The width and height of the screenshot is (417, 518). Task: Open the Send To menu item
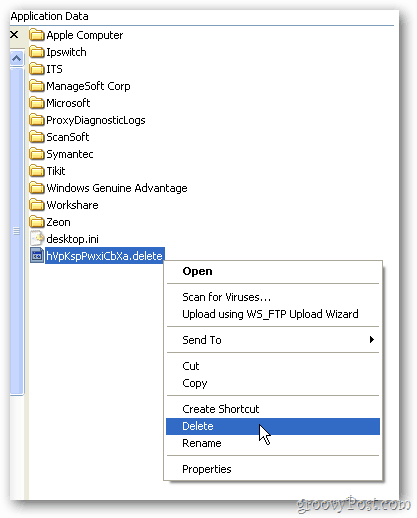point(273,340)
